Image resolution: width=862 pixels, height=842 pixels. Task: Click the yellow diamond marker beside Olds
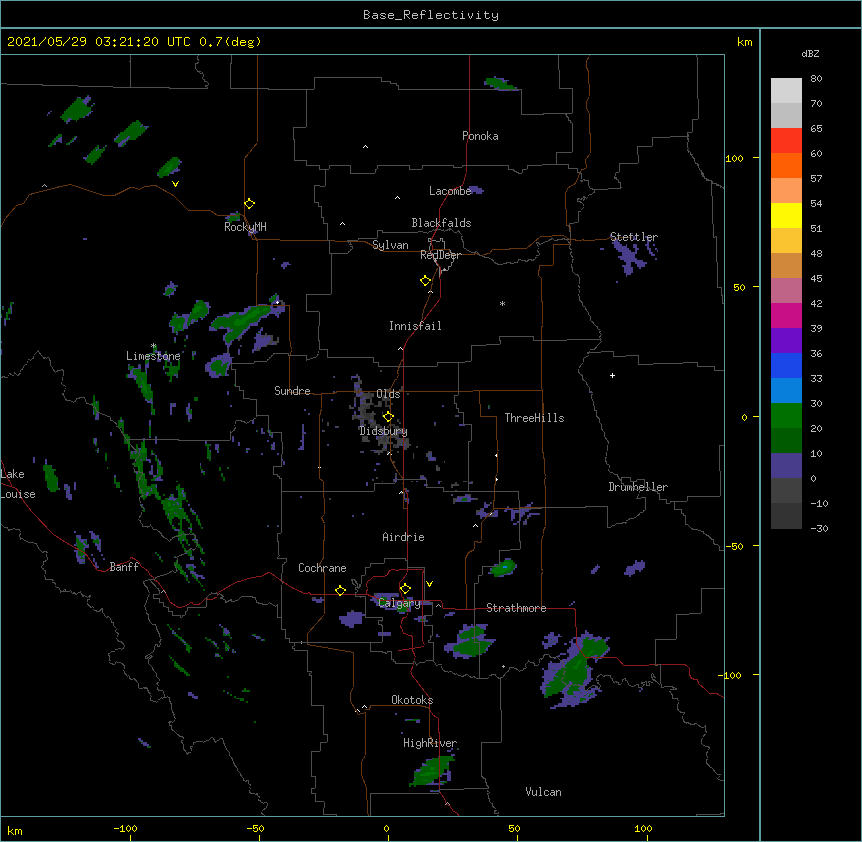388,417
